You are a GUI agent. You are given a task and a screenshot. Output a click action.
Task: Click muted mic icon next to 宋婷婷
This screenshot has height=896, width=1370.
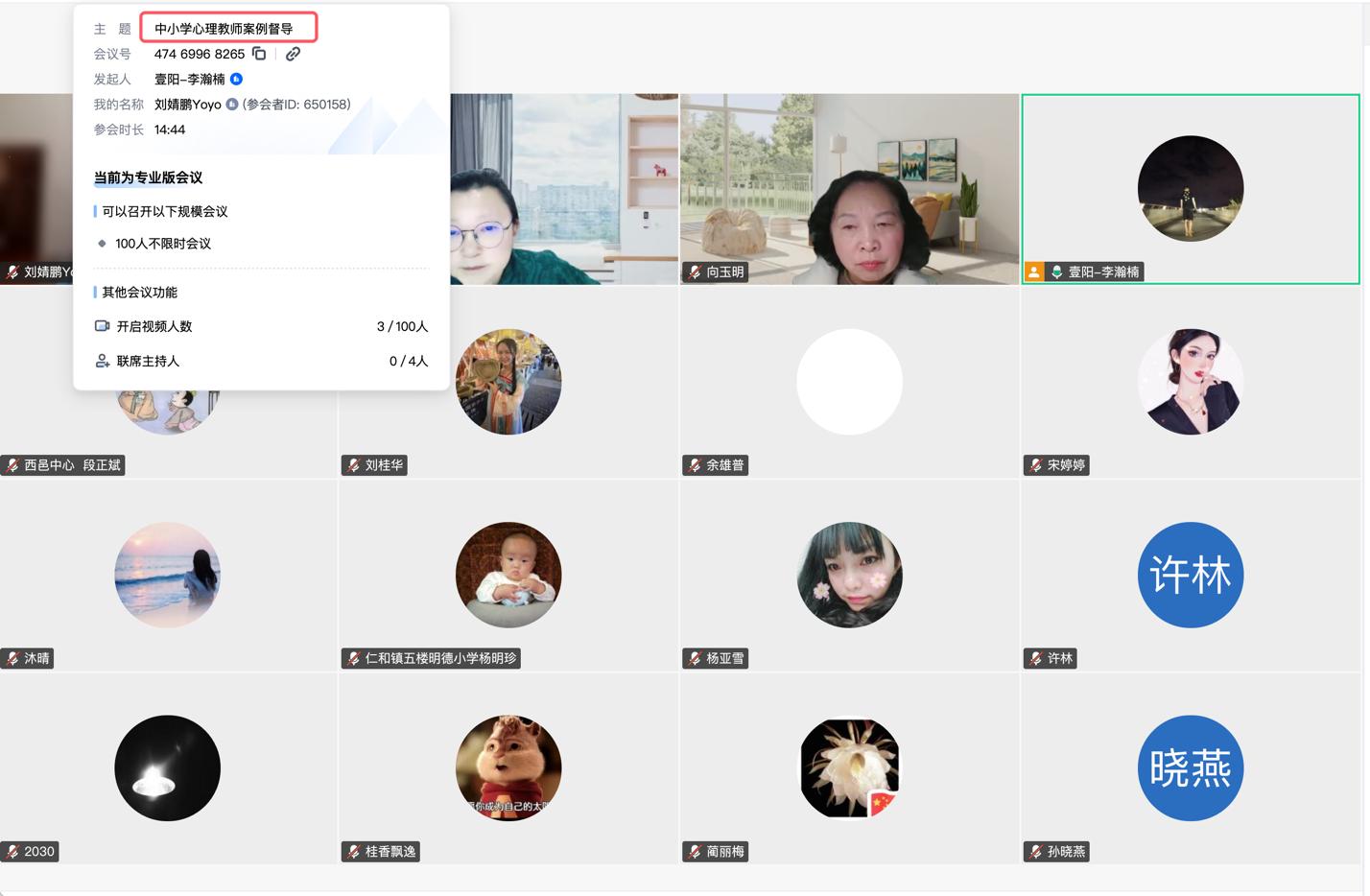(x=1035, y=465)
